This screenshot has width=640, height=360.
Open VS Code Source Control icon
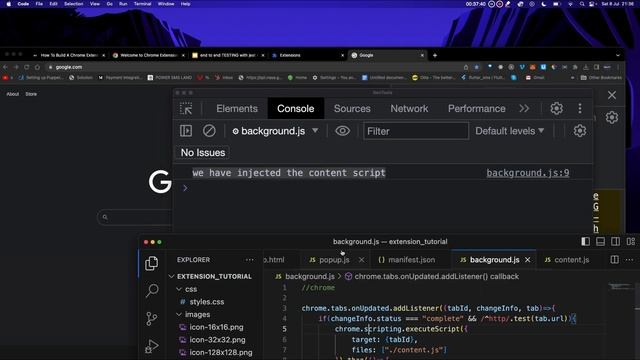(x=151, y=318)
